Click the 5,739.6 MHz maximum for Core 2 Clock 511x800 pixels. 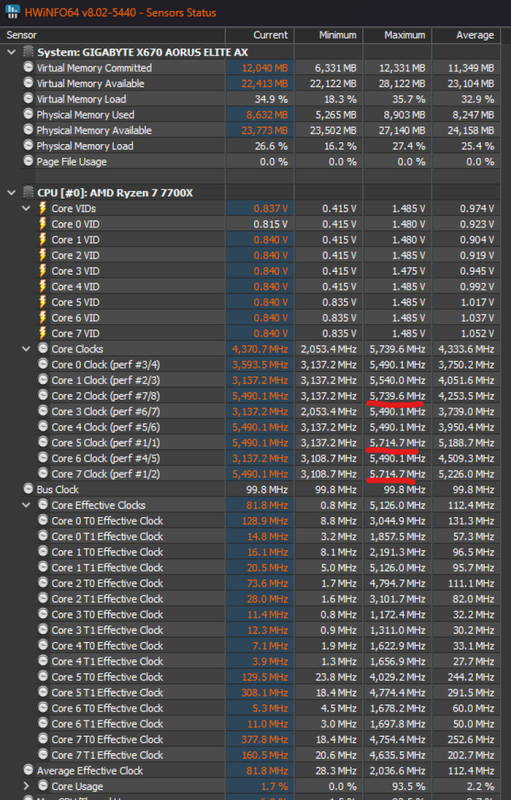[x=397, y=395]
